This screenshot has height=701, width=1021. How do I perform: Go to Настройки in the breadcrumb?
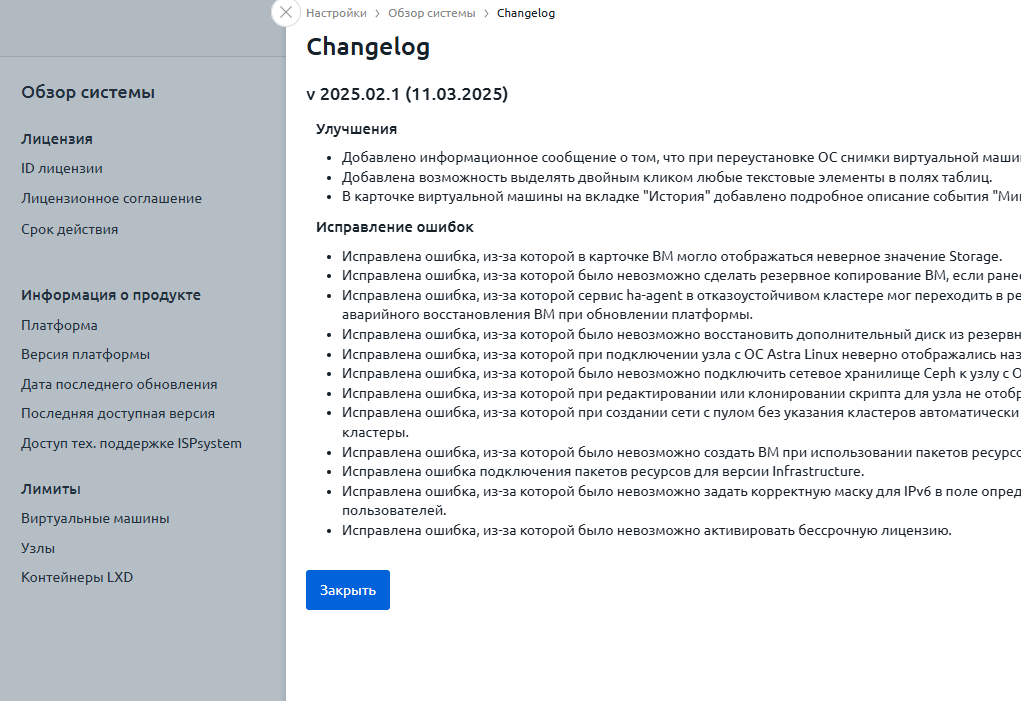click(x=336, y=13)
